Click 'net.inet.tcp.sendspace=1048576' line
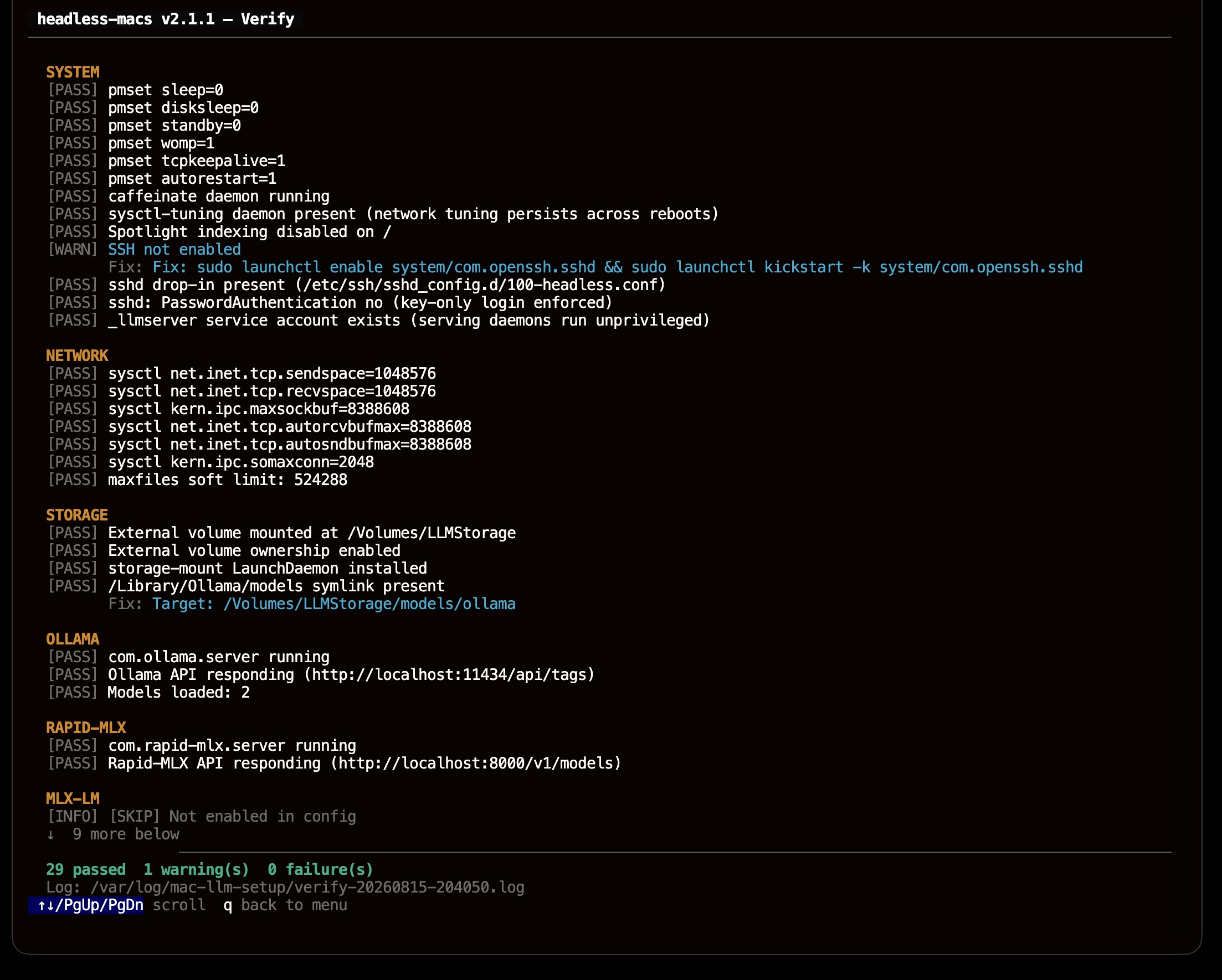 (272, 374)
